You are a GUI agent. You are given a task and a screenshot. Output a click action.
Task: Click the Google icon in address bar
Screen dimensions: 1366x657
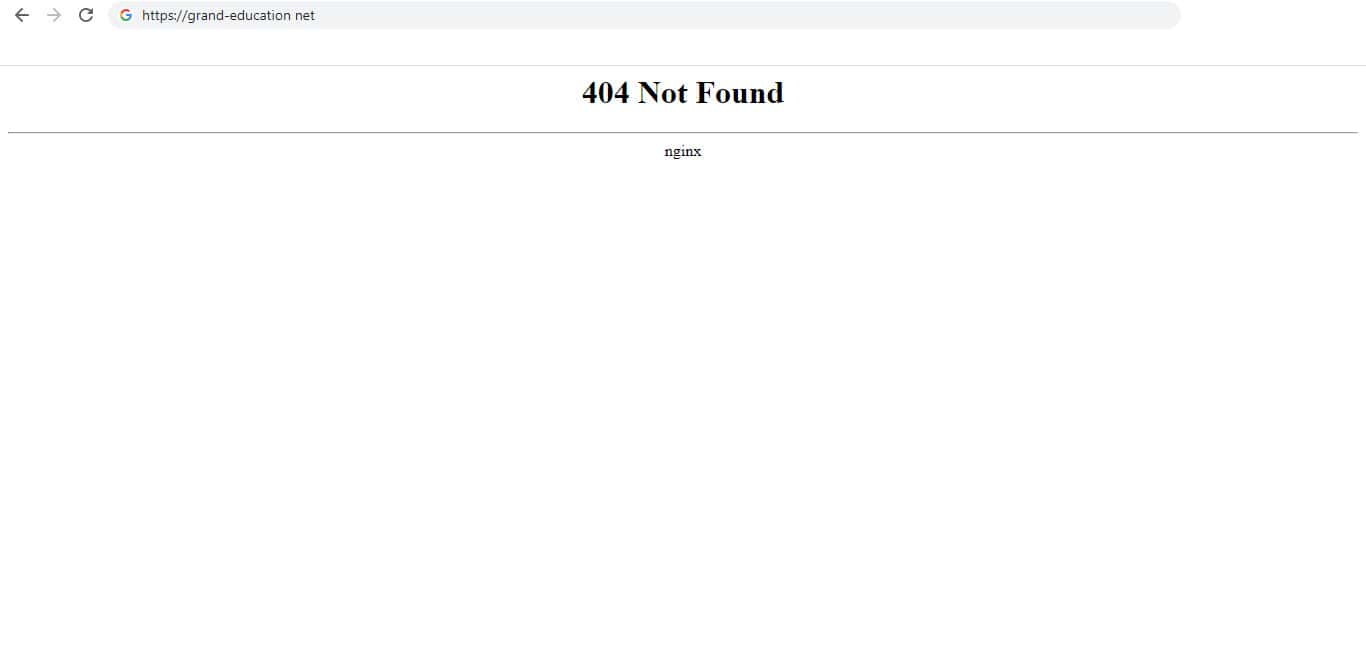(126, 15)
